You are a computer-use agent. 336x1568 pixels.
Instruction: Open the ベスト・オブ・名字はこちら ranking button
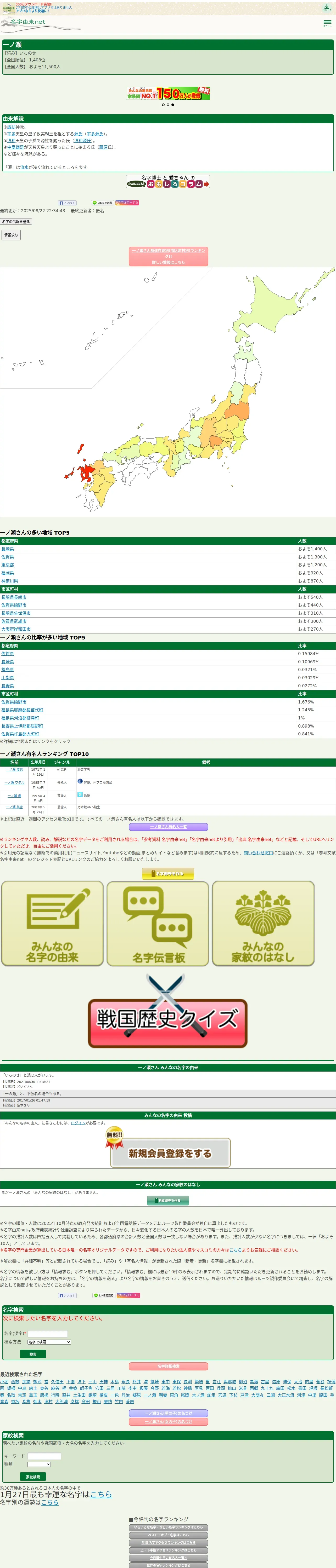(168, 1535)
